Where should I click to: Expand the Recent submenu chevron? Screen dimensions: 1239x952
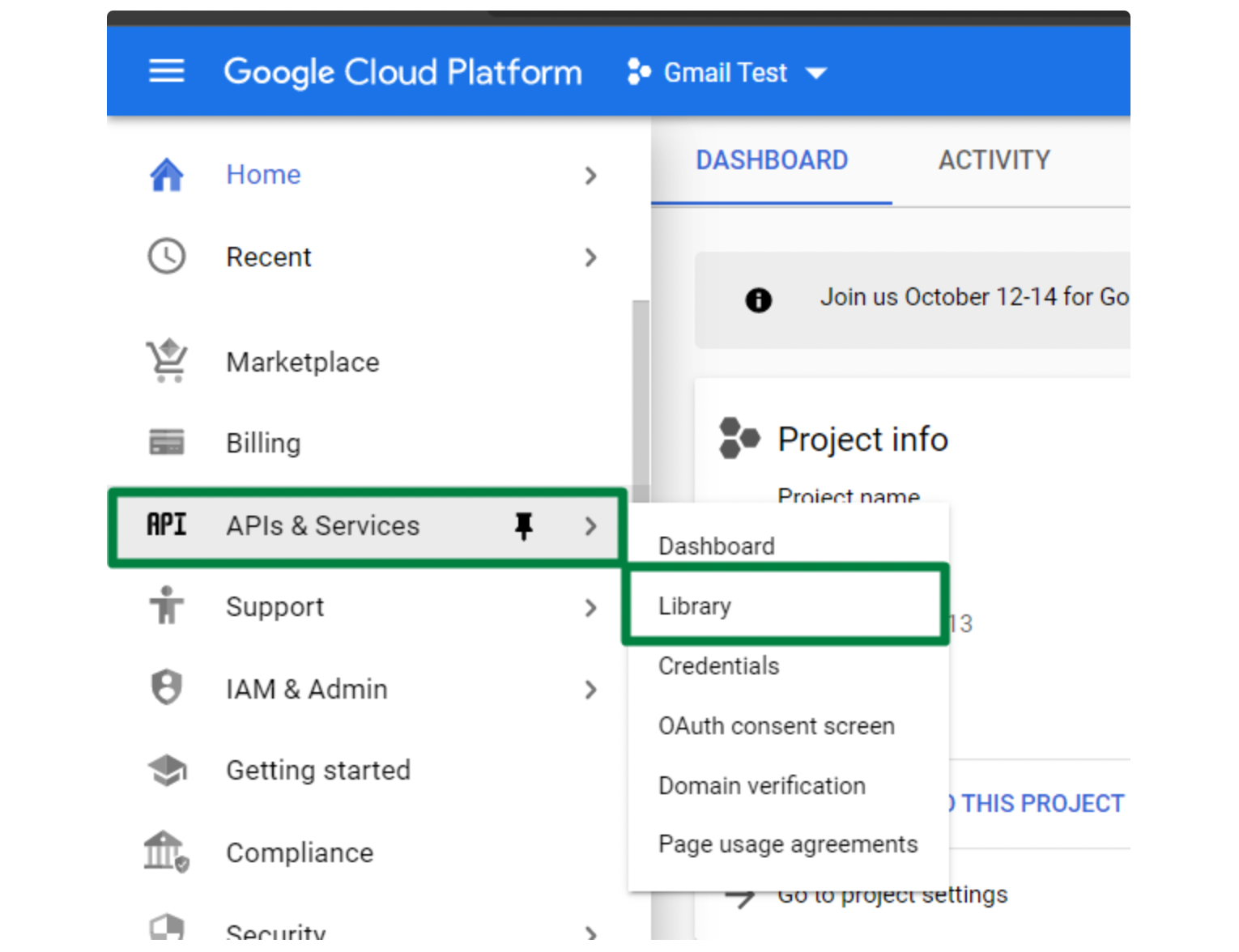click(x=591, y=257)
